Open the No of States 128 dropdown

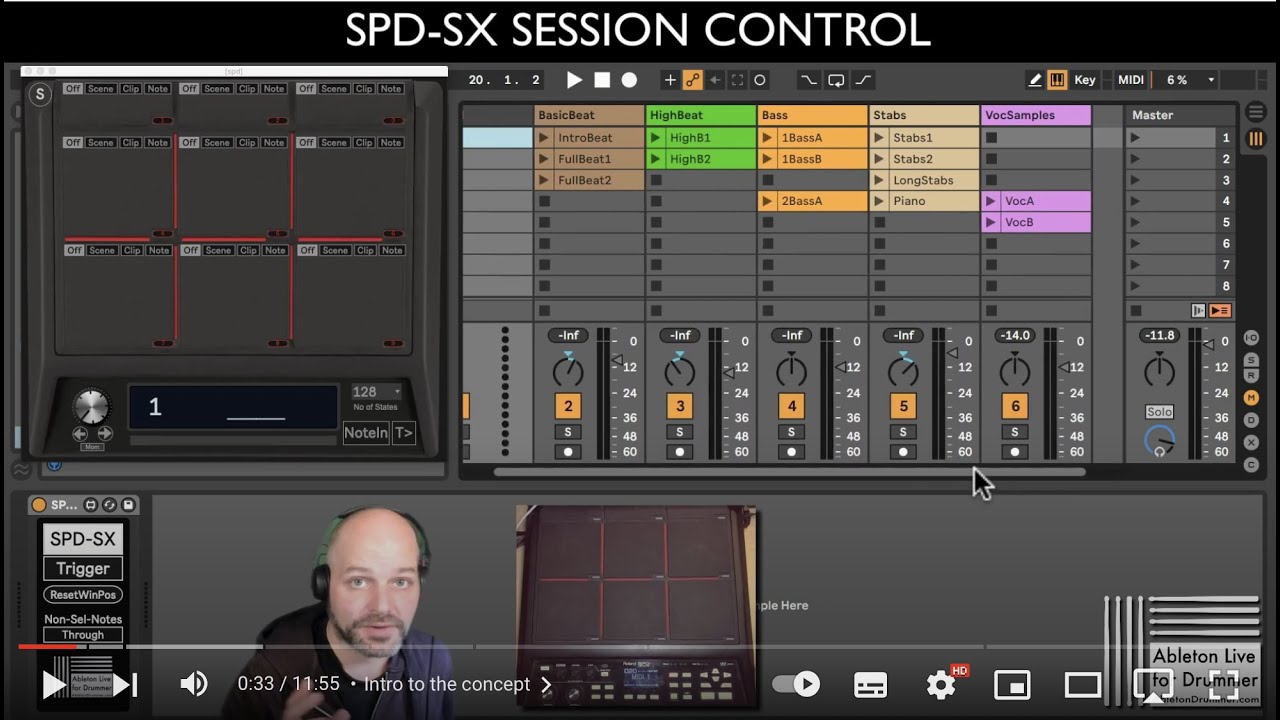click(x=377, y=392)
